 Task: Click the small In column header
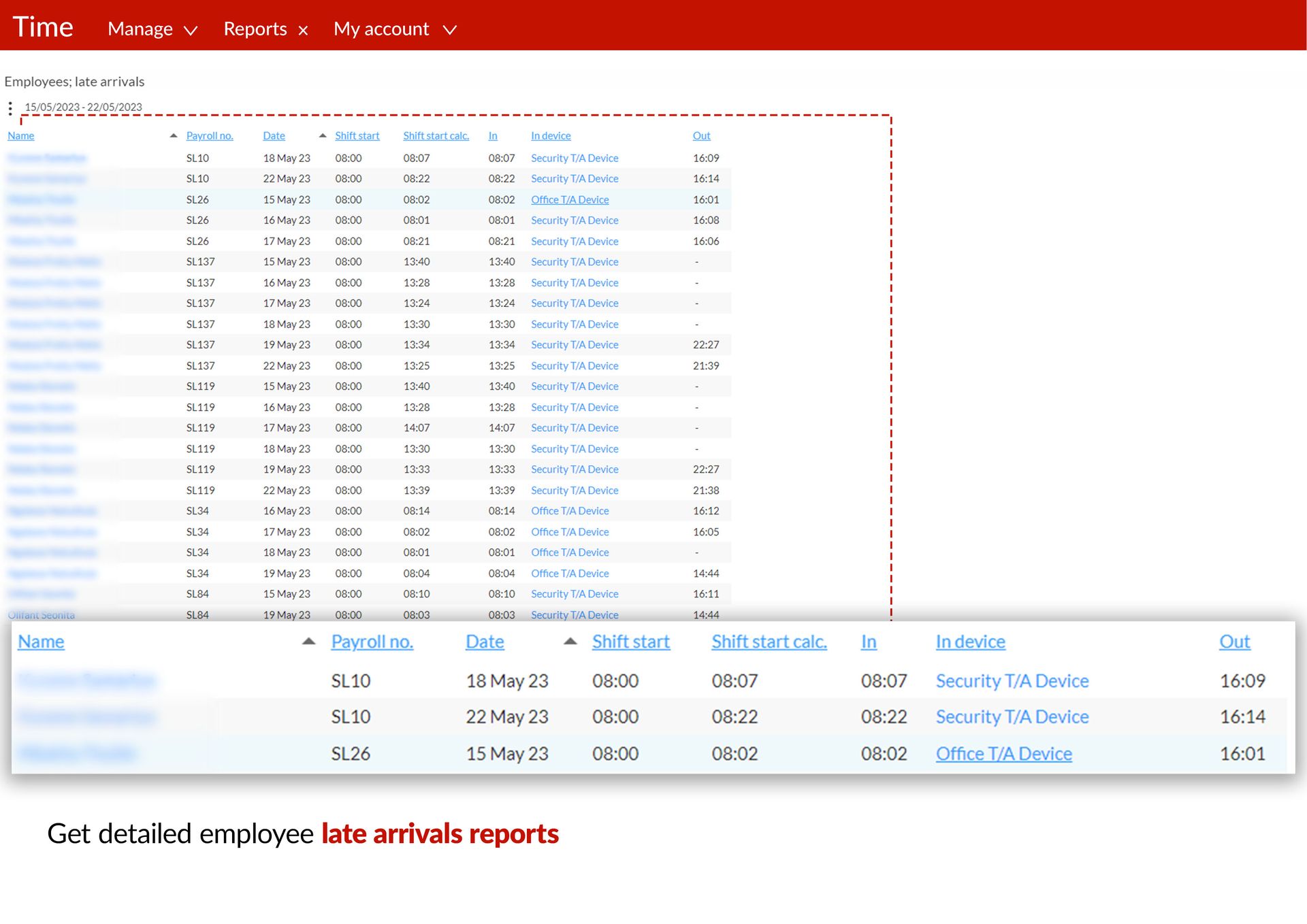pos(493,135)
